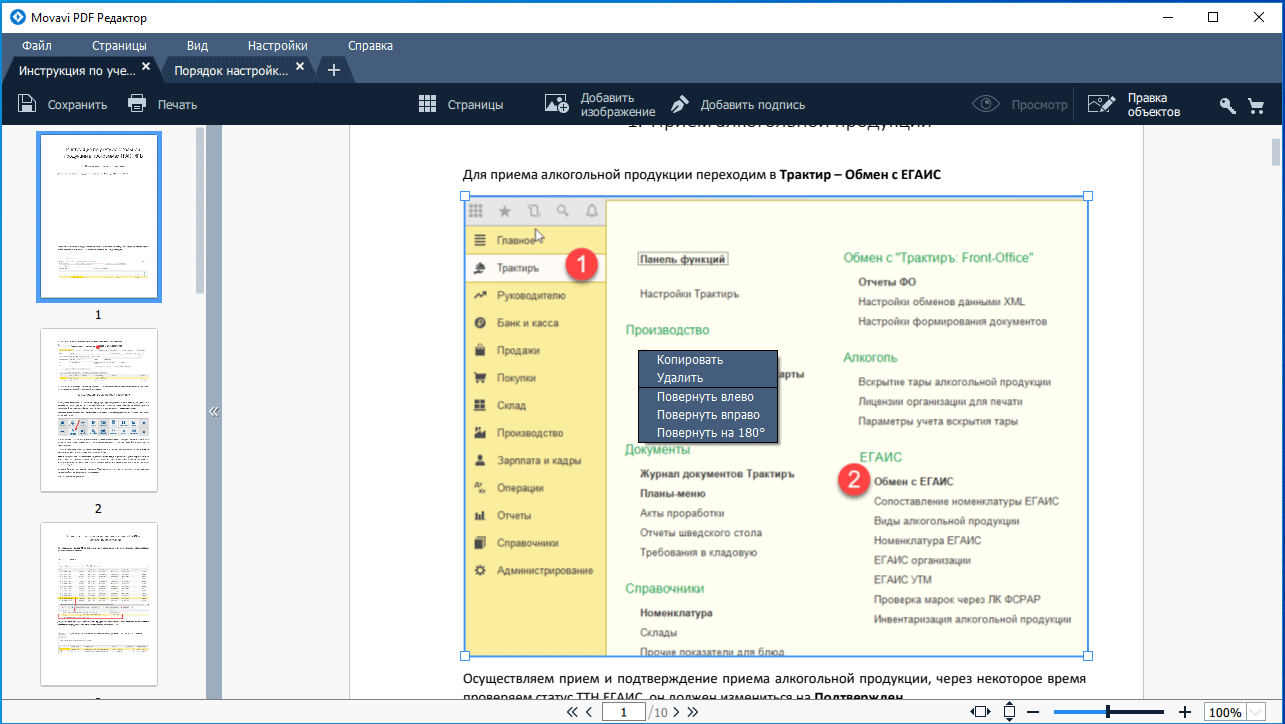1285x724 pixels.
Task: Select Копировать in the context menu
Action: (x=689, y=359)
